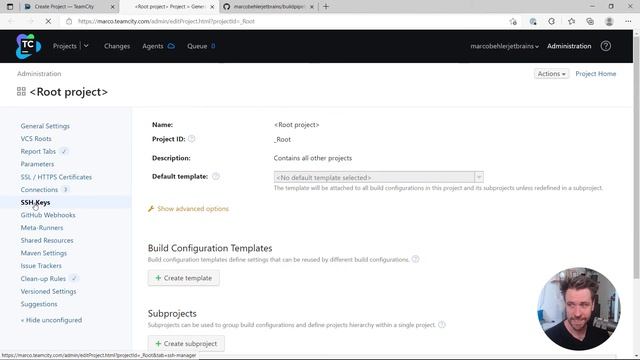Click the project grid icon beside Root project title
The height and width of the screenshot is (360, 640).
point(21,91)
